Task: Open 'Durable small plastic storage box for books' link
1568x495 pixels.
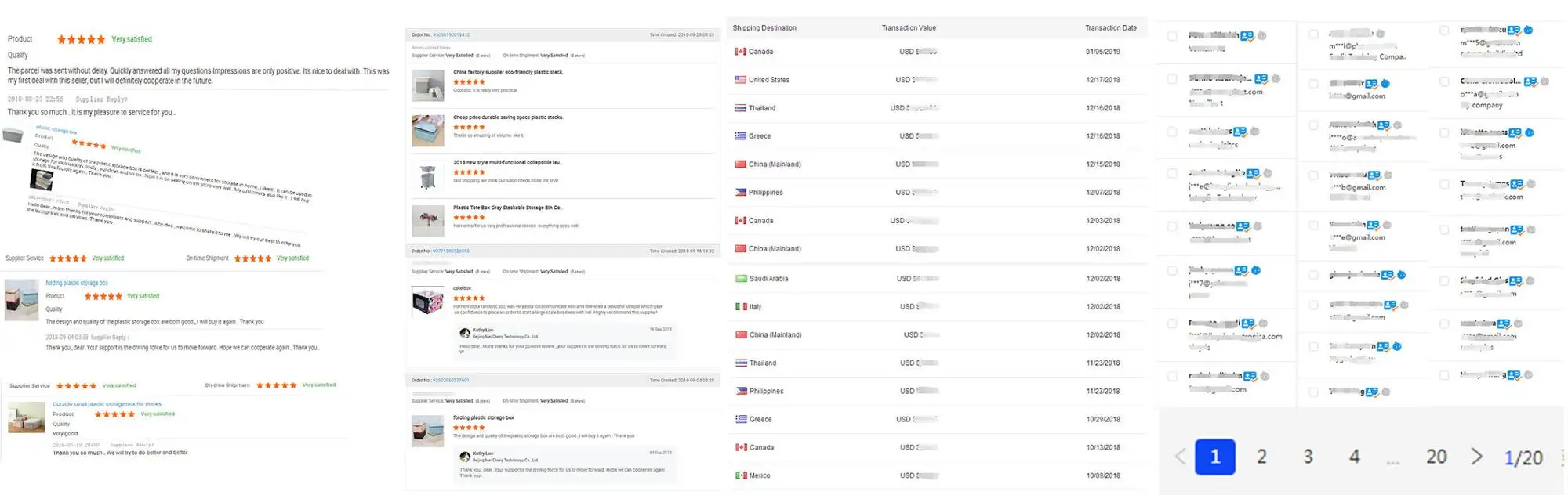Action: coord(107,404)
